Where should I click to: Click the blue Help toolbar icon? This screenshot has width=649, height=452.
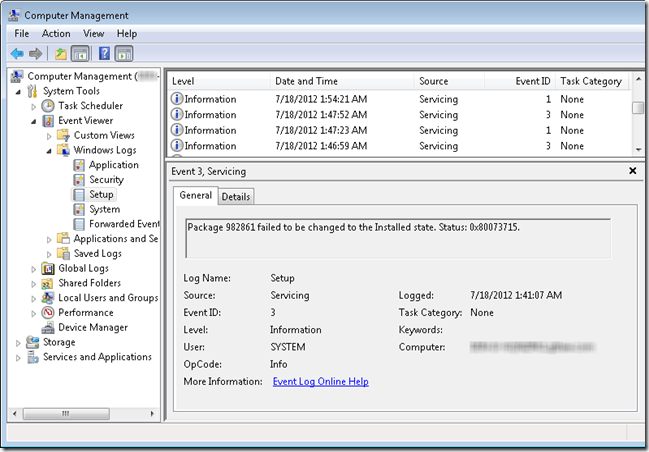click(x=103, y=53)
